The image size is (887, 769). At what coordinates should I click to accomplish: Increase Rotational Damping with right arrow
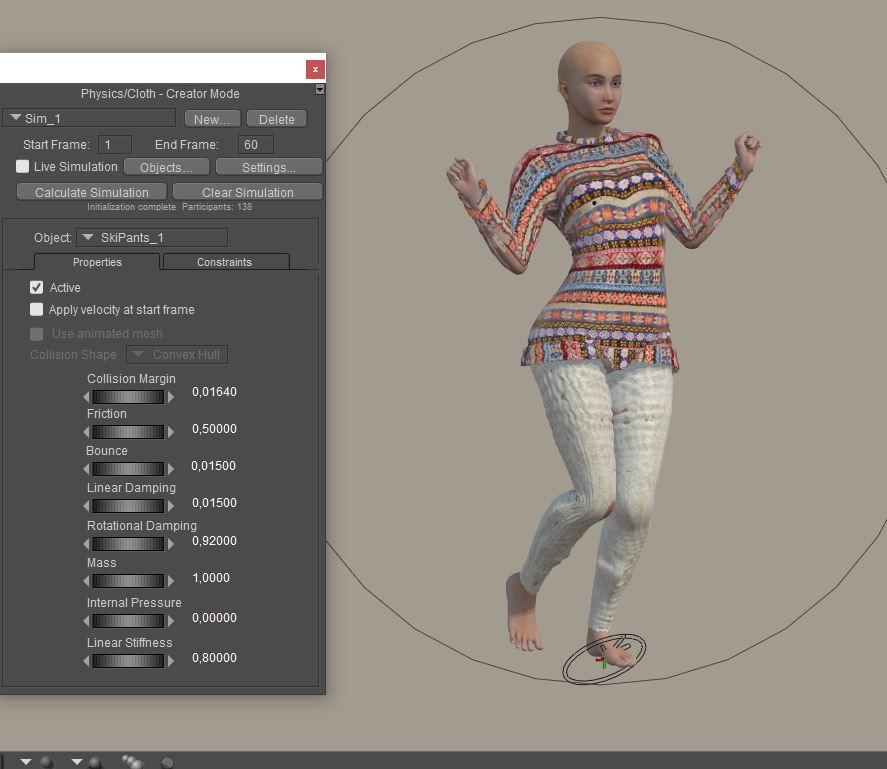(171, 544)
